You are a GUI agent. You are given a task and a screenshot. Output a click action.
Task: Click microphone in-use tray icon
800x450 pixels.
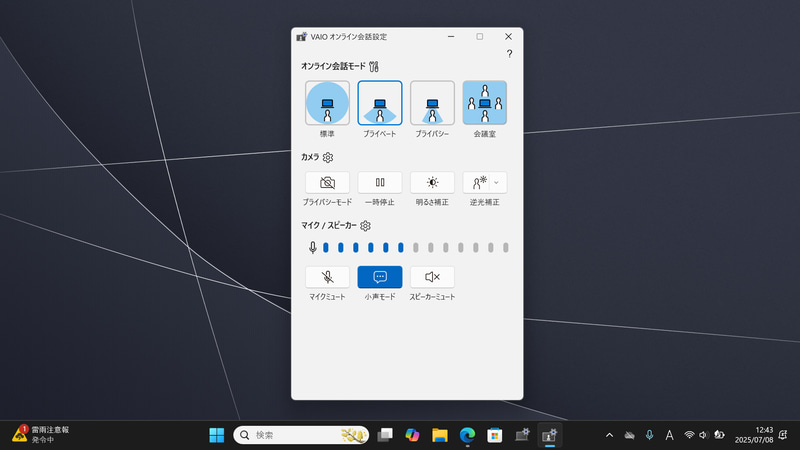coord(649,435)
